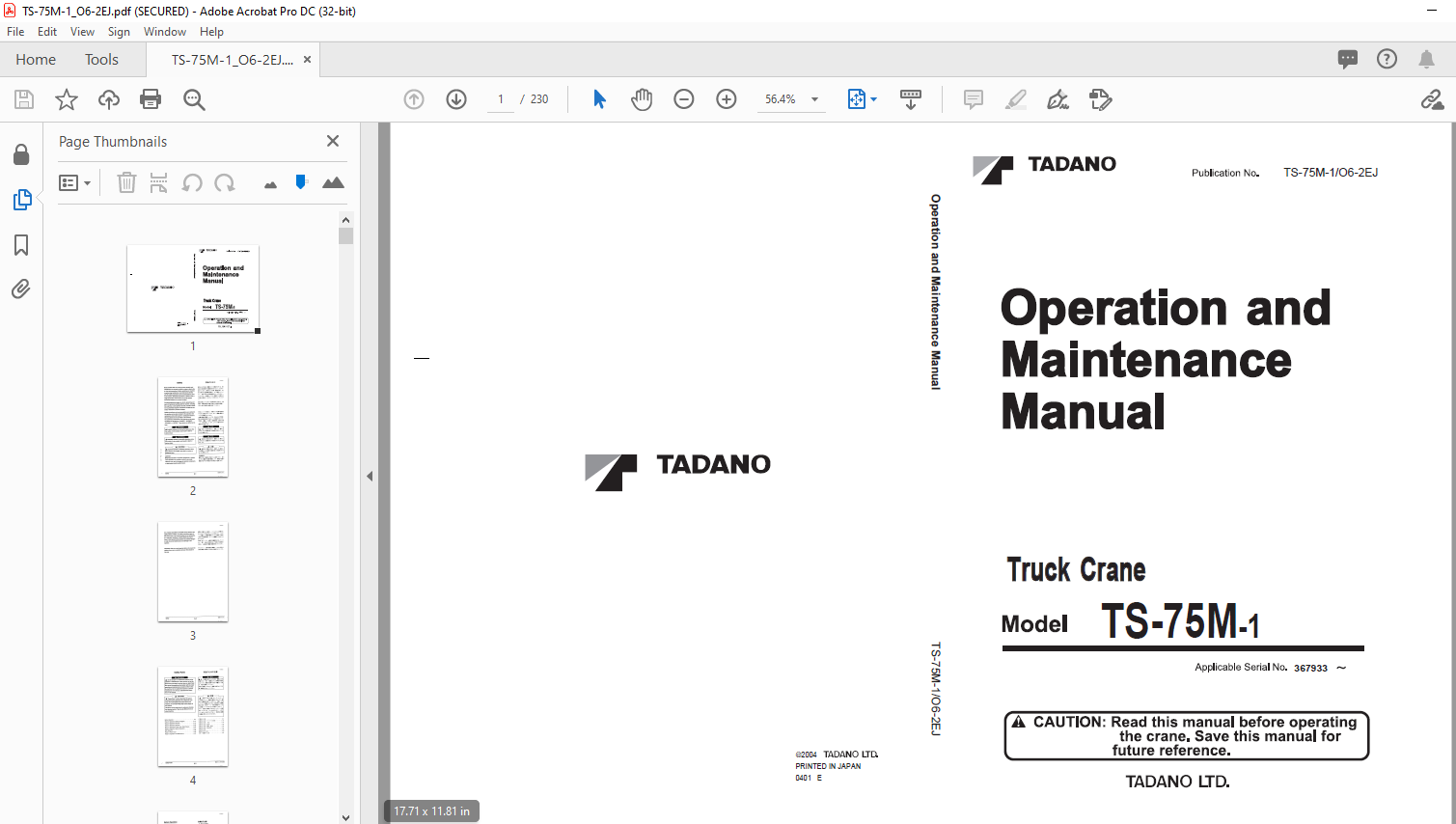Open the Sign document pen icon
The image size is (1456, 824).
coord(1058,99)
